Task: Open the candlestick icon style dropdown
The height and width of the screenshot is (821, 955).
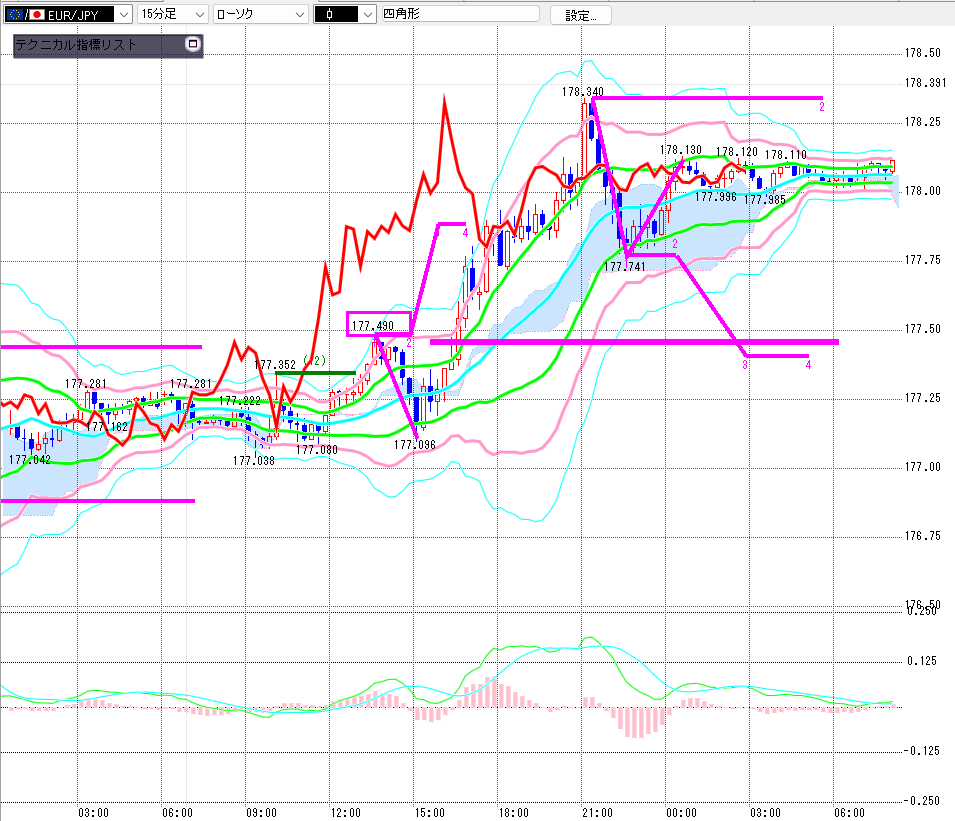Action: pos(345,14)
